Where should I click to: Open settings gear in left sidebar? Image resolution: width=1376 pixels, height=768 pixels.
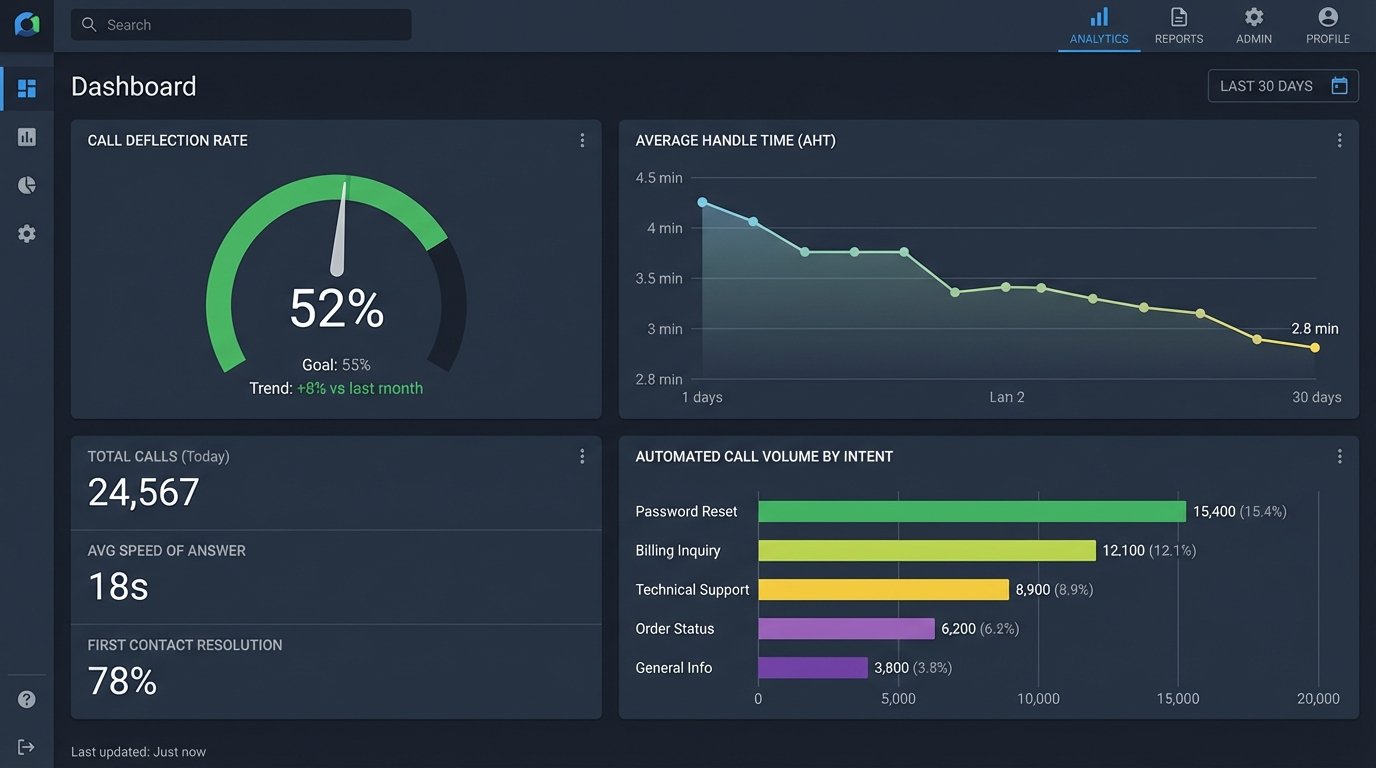27,233
